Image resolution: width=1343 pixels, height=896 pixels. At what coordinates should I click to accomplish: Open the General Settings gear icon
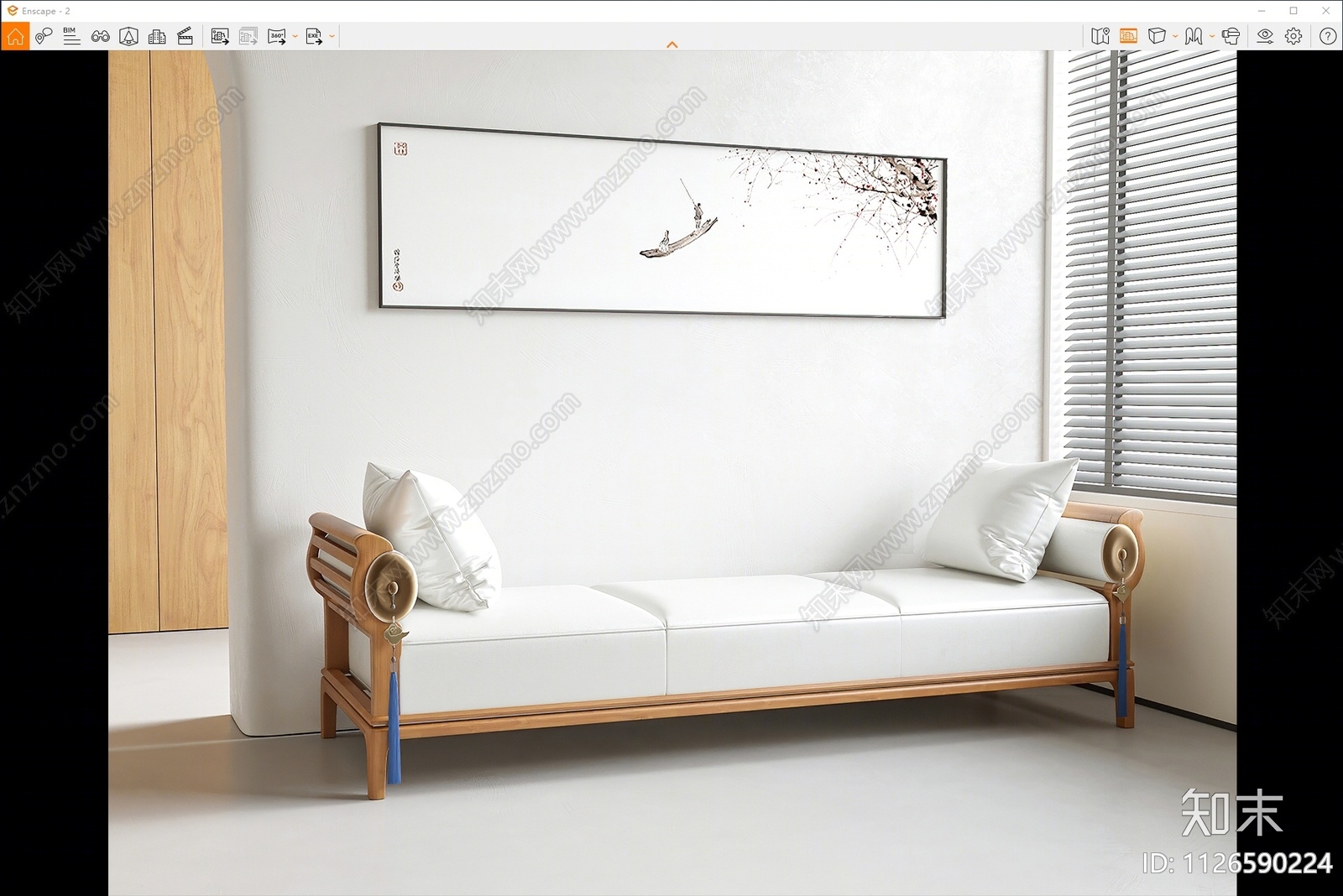pyautogui.click(x=1293, y=36)
